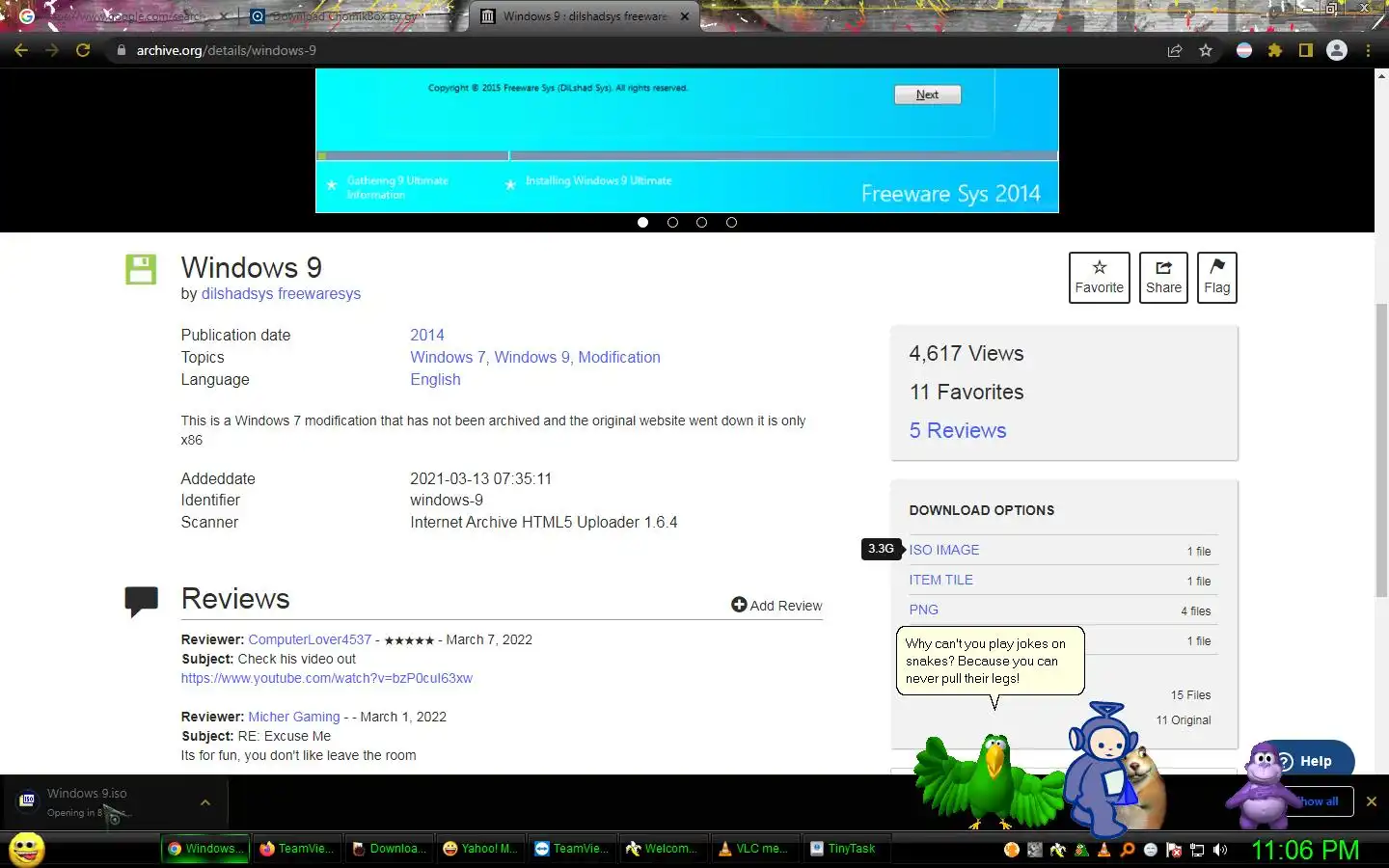Open the Windows Chrome taskbar item

point(204,849)
